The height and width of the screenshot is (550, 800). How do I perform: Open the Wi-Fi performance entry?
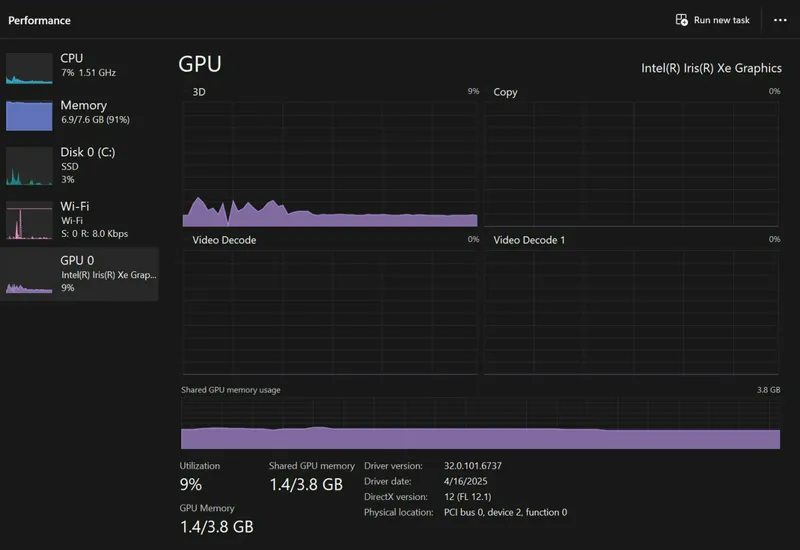[x=79, y=220]
